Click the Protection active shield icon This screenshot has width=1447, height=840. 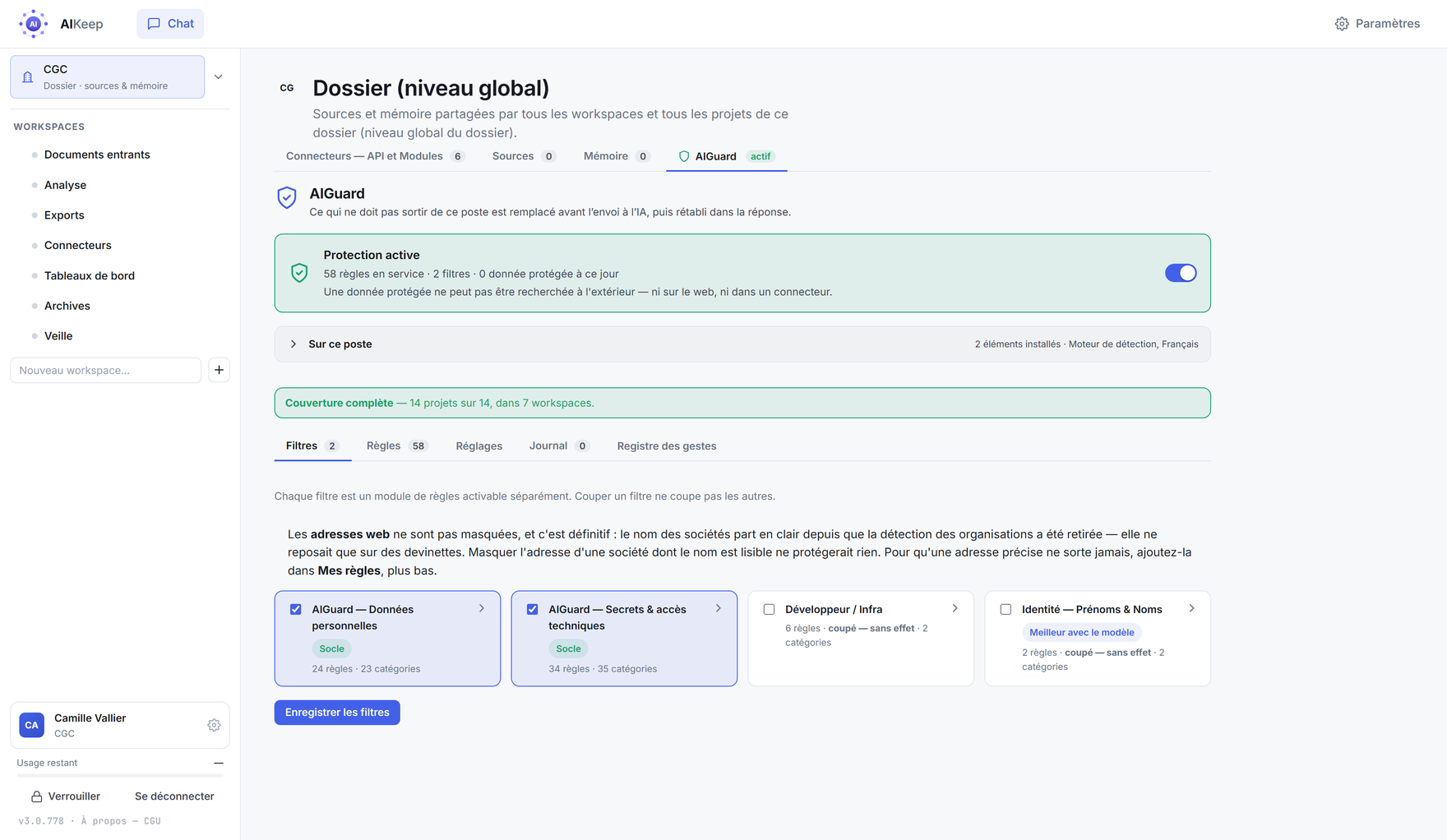299,273
